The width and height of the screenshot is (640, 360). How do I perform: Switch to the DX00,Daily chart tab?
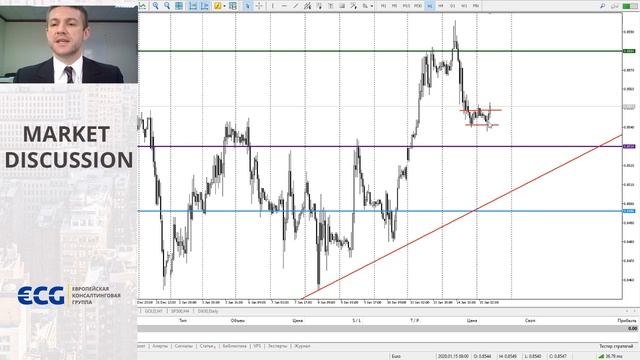pyautogui.click(x=208, y=311)
